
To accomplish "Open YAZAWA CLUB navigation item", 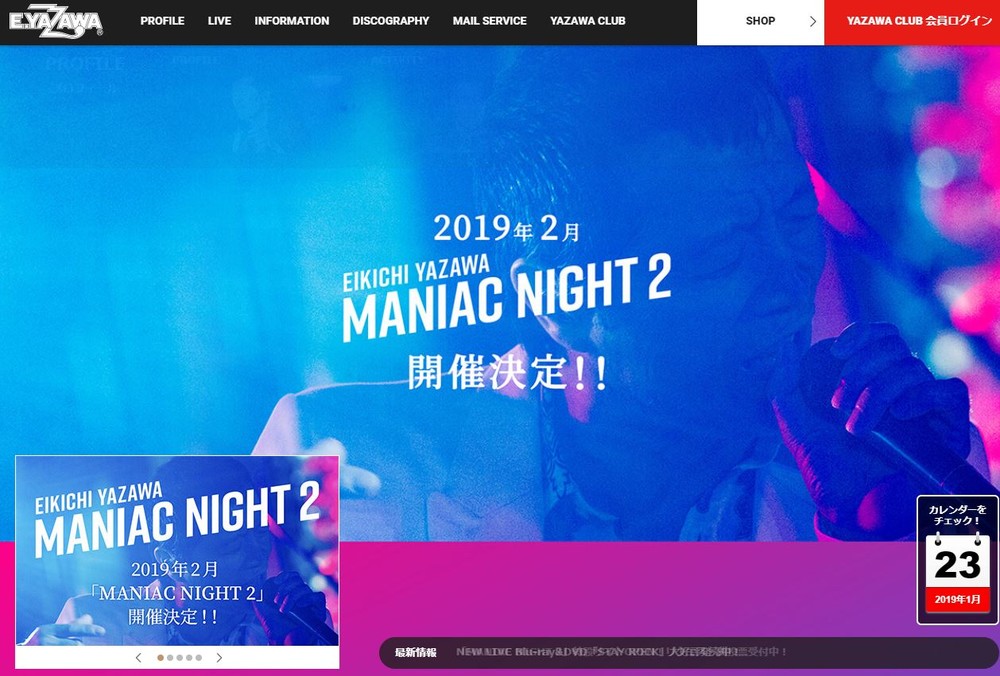I will [588, 21].
